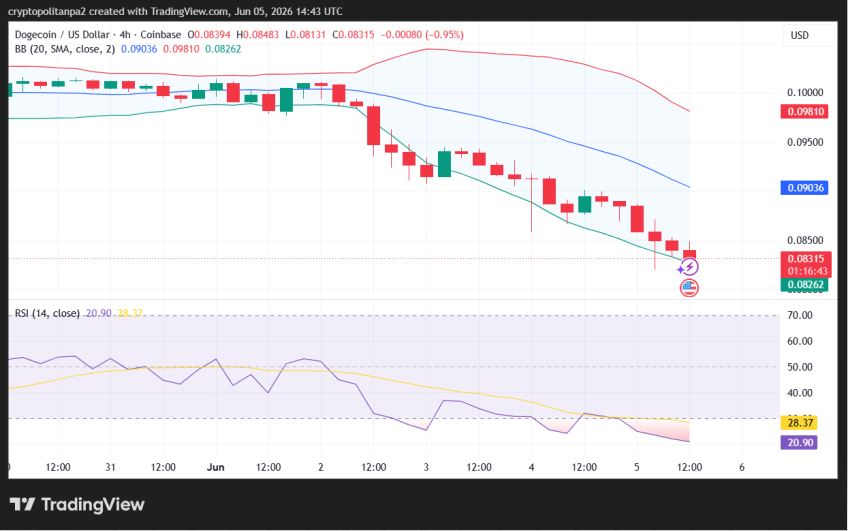
Task: Click the 2 date label on time axis
Action: tap(321, 467)
